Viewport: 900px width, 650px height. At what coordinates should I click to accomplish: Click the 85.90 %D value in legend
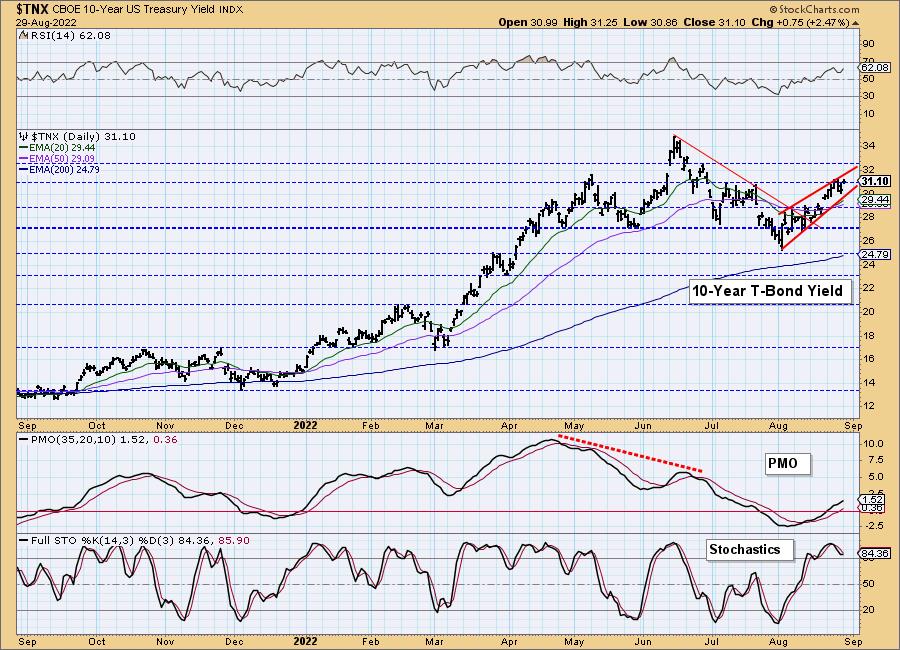[x=235, y=541]
